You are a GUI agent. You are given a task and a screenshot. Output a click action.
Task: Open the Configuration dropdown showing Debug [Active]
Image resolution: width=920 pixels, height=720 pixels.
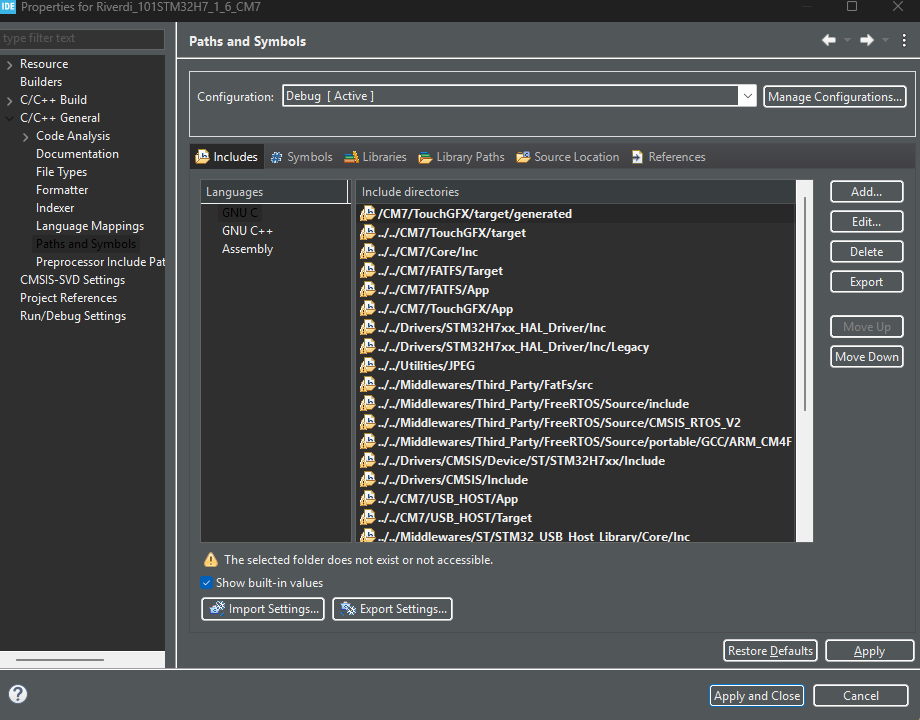[747, 96]
